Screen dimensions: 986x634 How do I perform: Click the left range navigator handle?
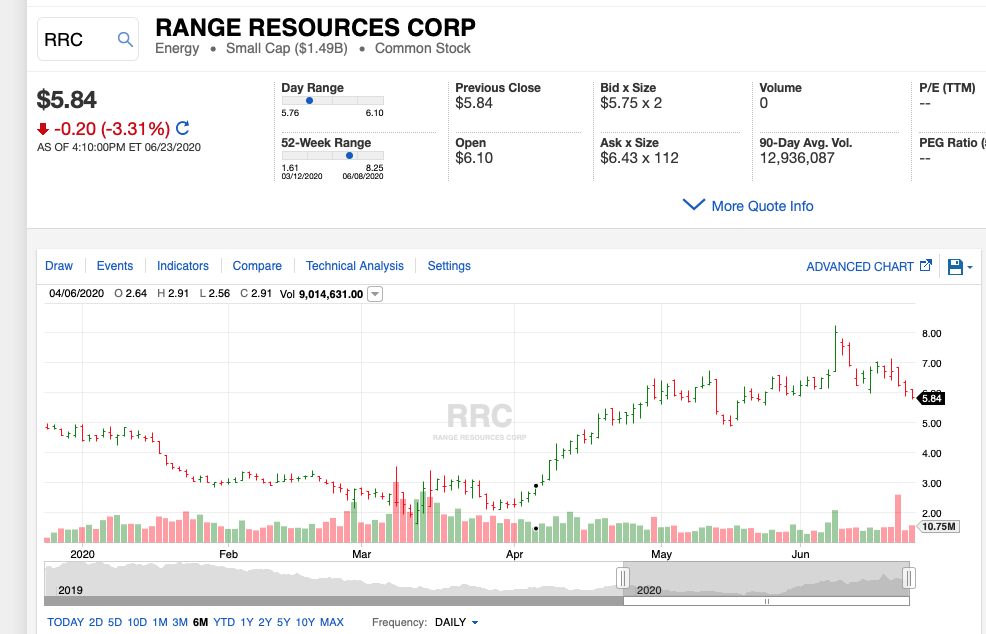click(623, 577)
